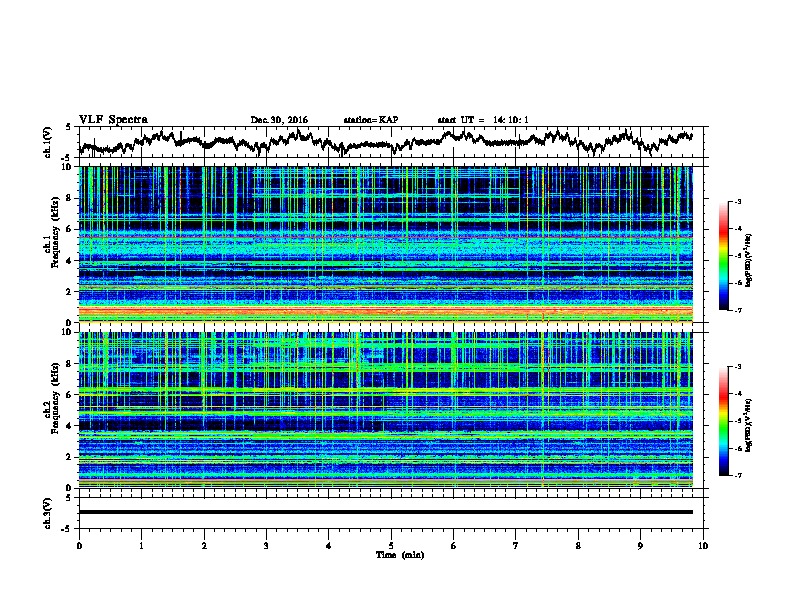Click the time axis tick label "1"

[141, 546]
